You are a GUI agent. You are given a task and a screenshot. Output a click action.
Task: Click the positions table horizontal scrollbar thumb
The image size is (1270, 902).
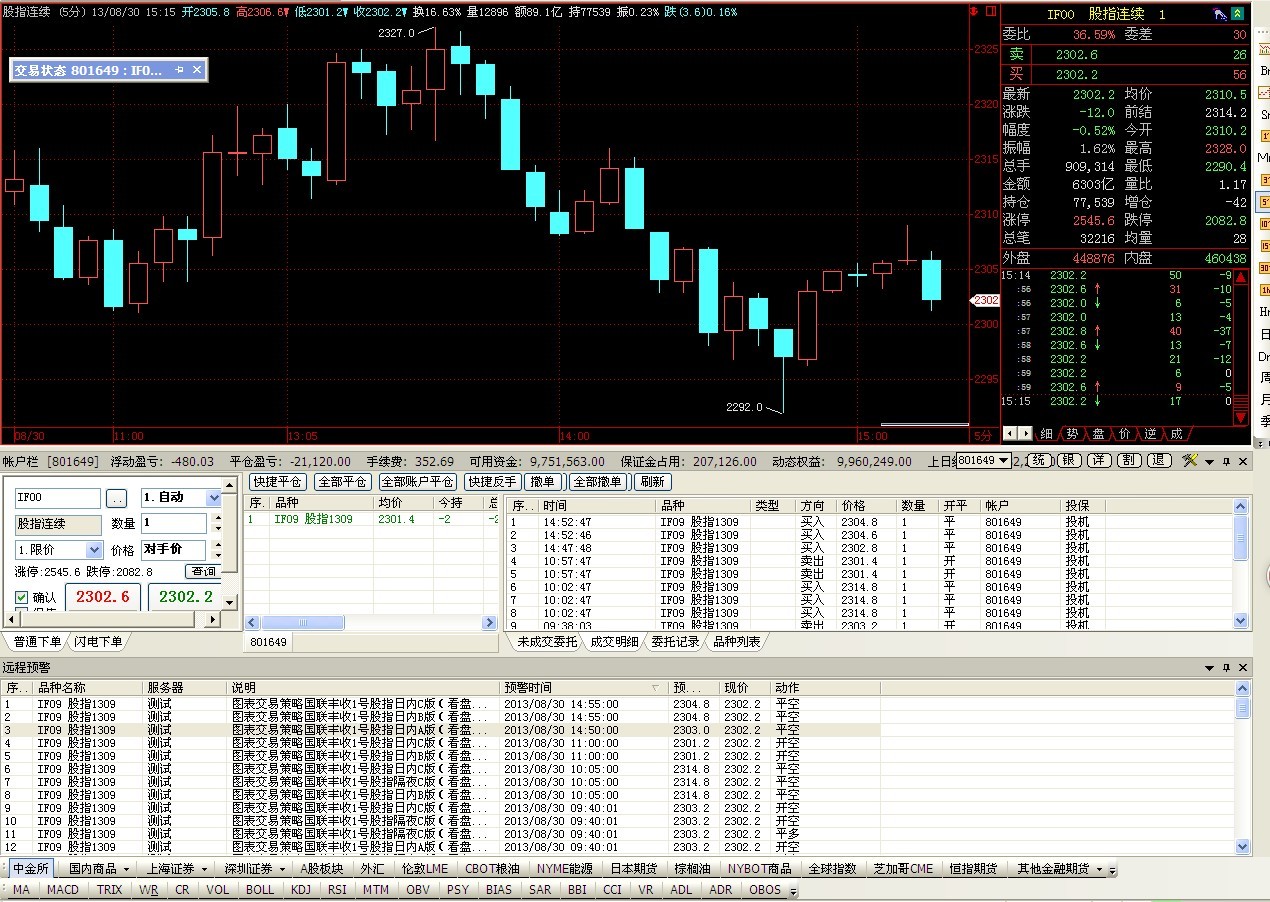click(302, 623)
